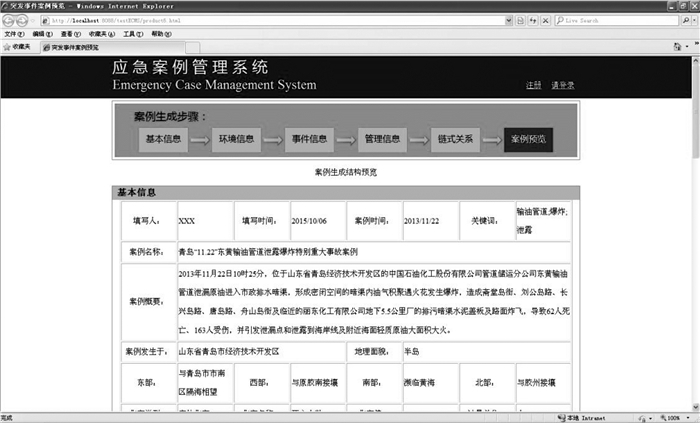Click the 注册 register link

pos(534,85)
